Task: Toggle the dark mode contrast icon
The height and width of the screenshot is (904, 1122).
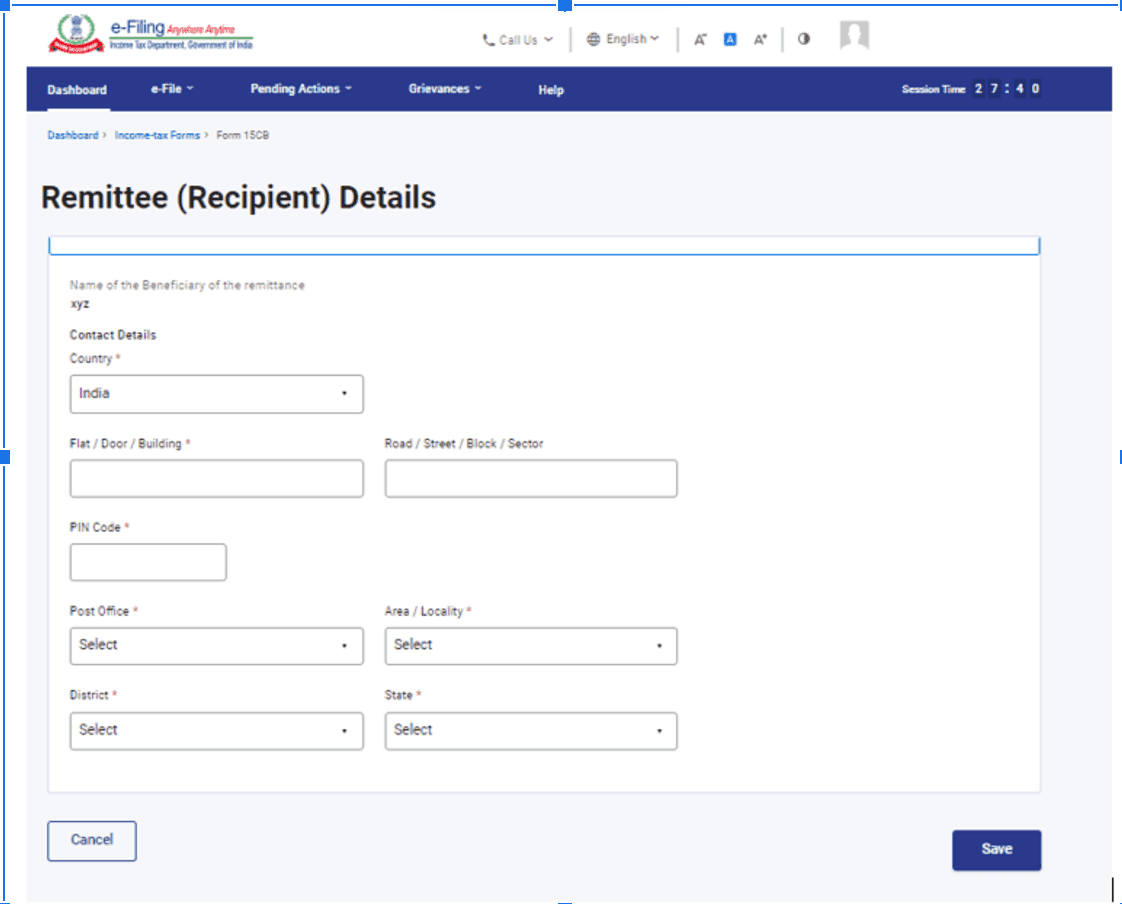Action: point(804,39)
